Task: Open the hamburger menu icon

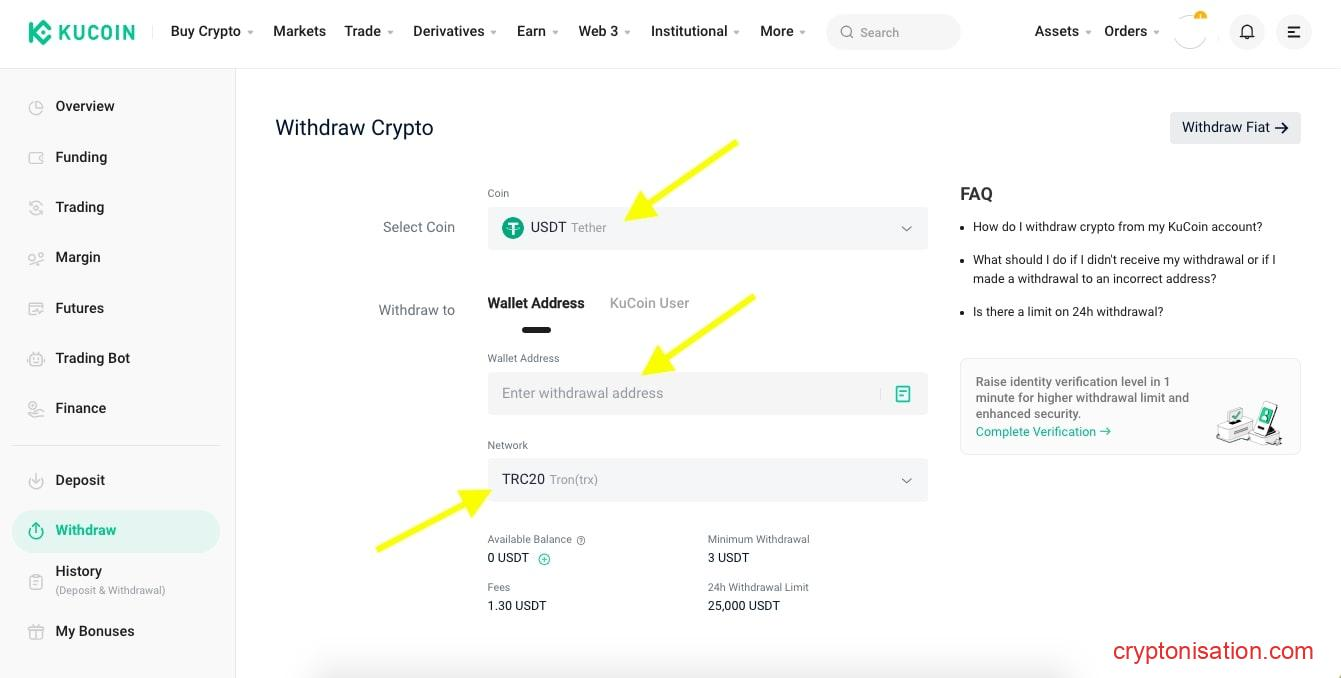Action: [x=1293, y=32]
